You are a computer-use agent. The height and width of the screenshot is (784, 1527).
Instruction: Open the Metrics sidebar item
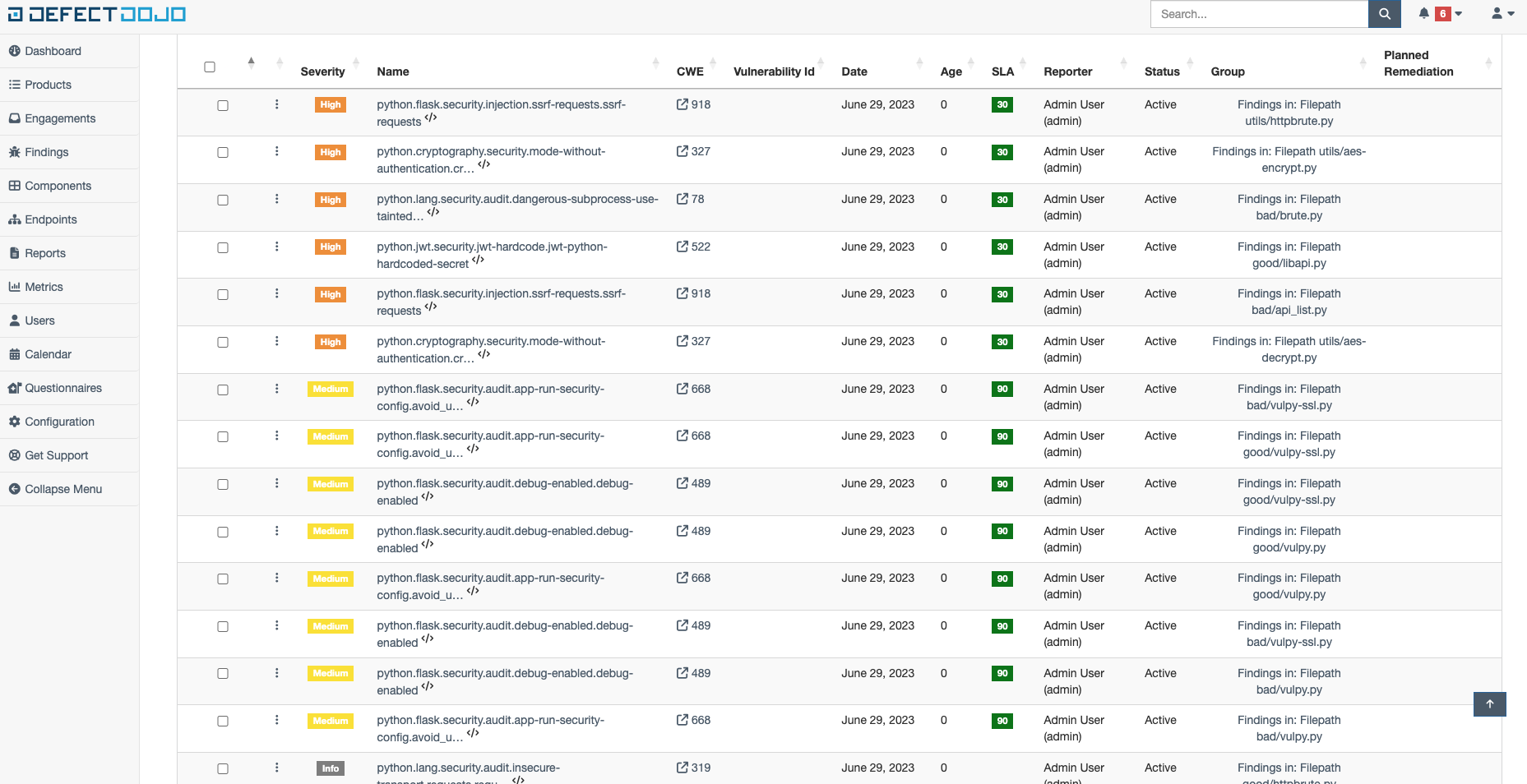pyautogui.click(x=69, y=287)
